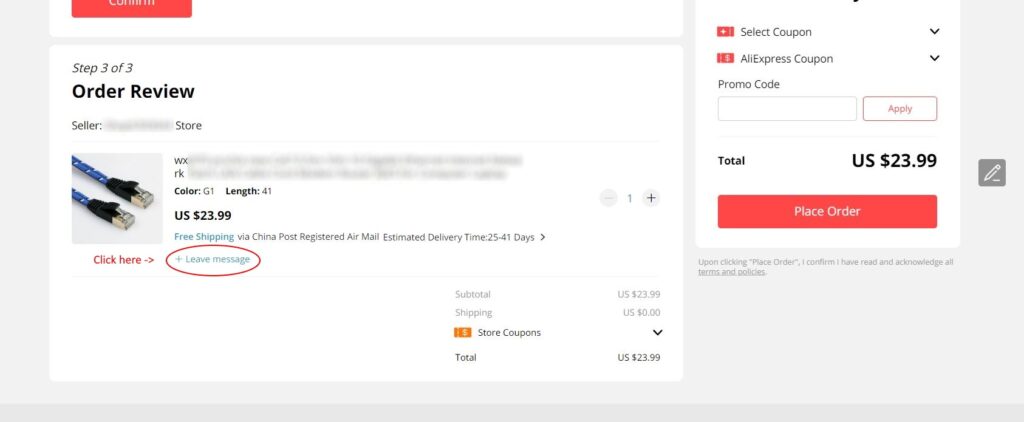
Task: Open the Leave message link
Action: coord(212,259)
